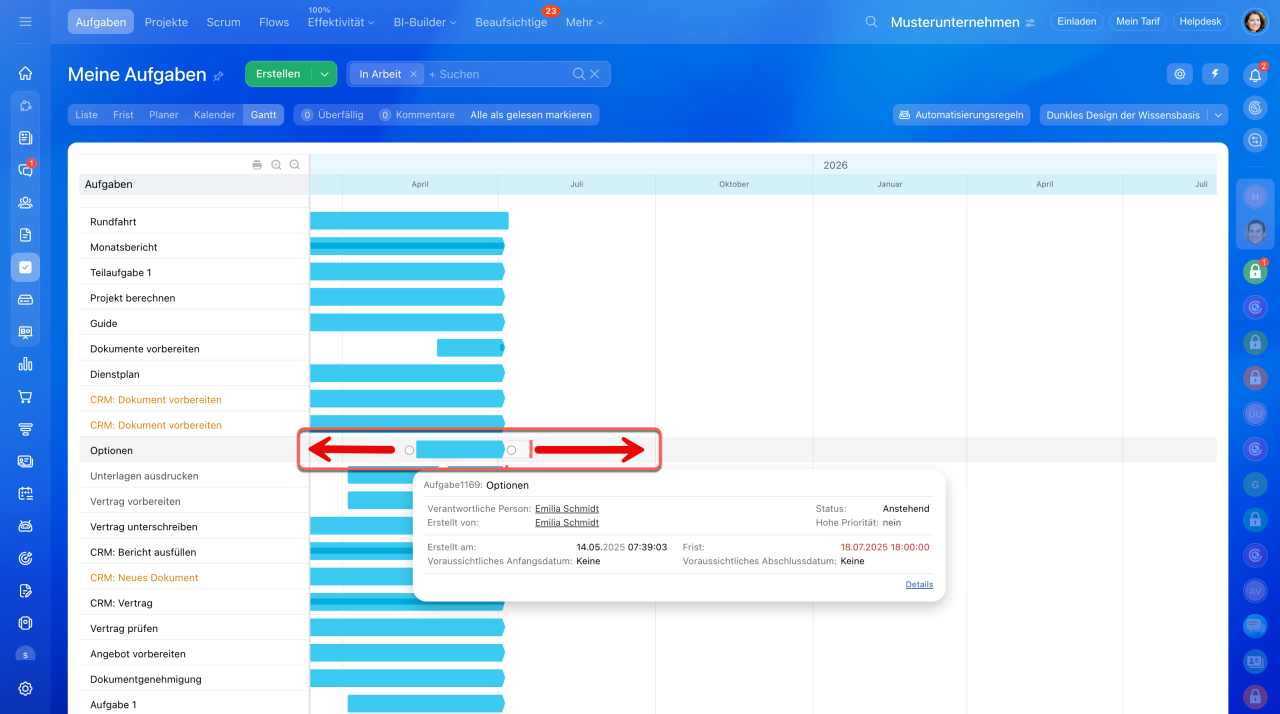Open Emilia Schmidt link under Verantwortliche Person
Screen dimensions: 1280x714
tap(567, 508)
